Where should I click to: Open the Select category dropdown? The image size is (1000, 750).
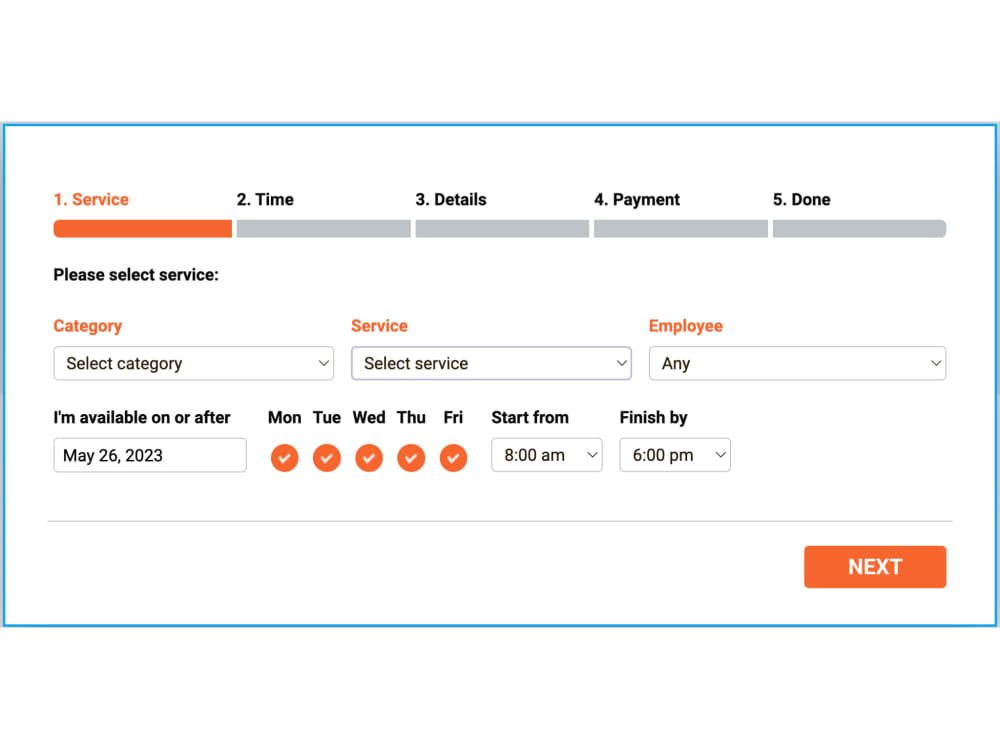(193, 363)
